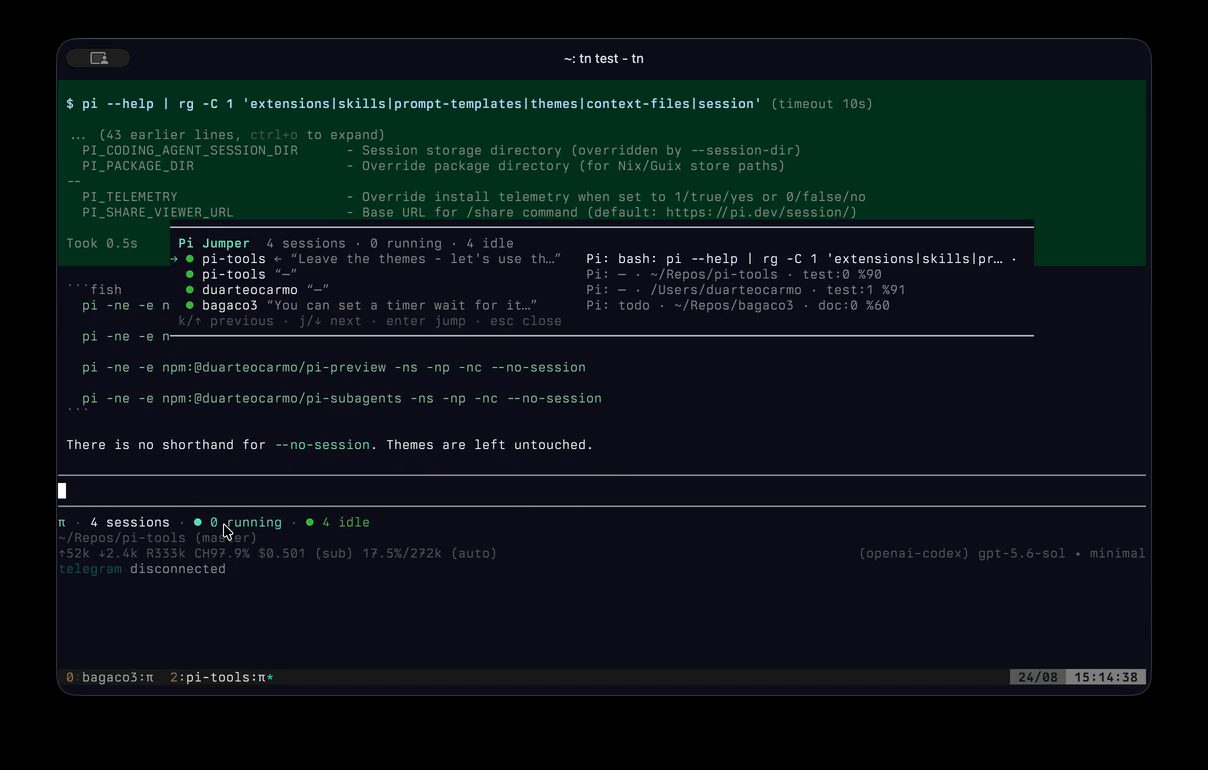Click the '24/08' date in tmux bar
The image size is (1208, 770).
pyautogui.click(x=1038, y=677)
